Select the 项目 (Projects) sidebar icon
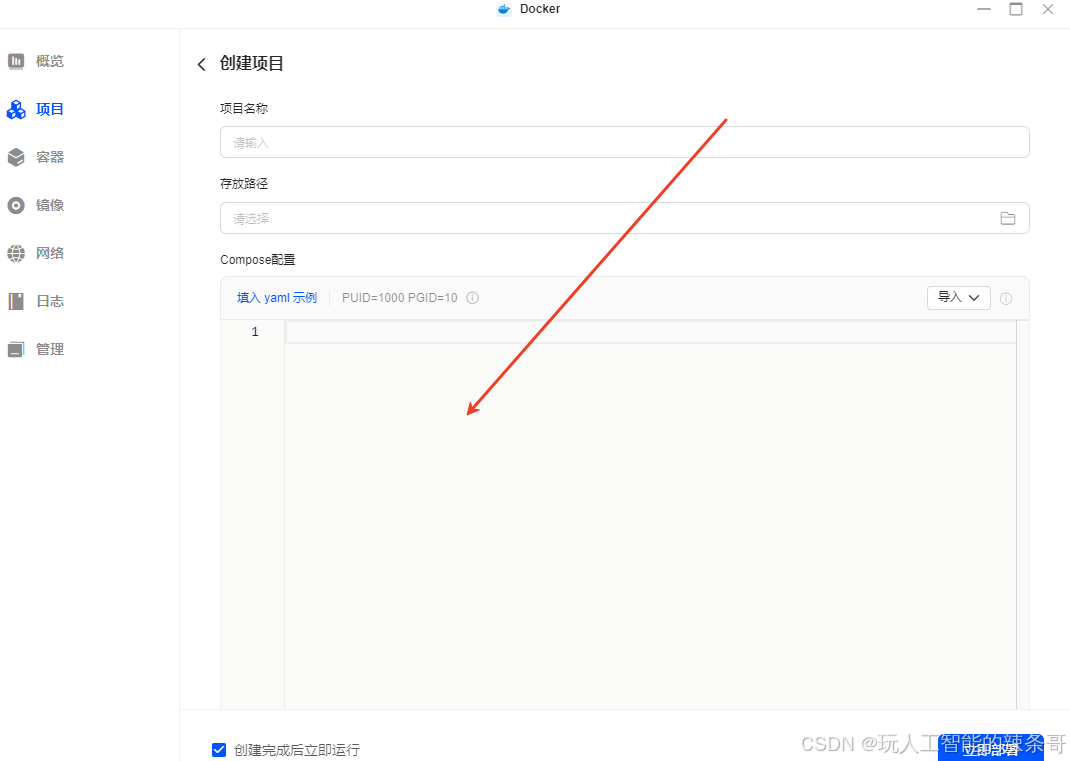 [16, 109]
